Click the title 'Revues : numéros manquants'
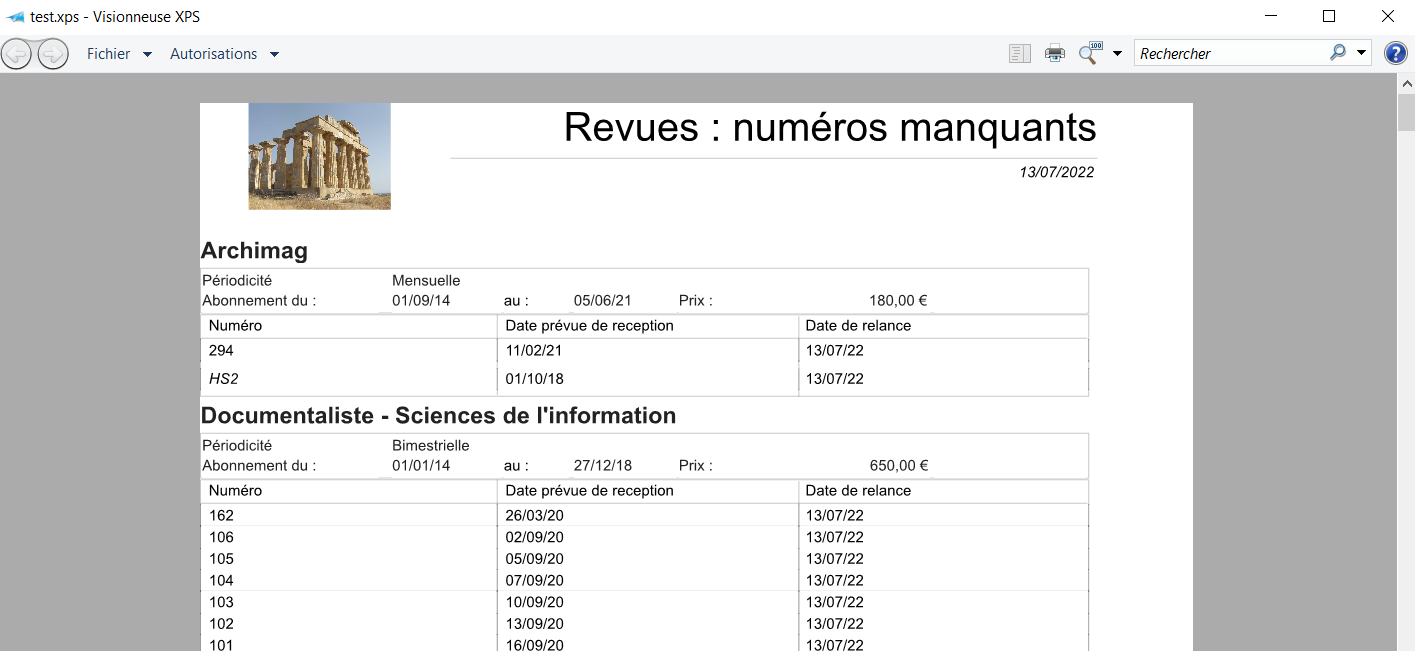This screenshot has width=1415, height=651. (x=830, y=127)
